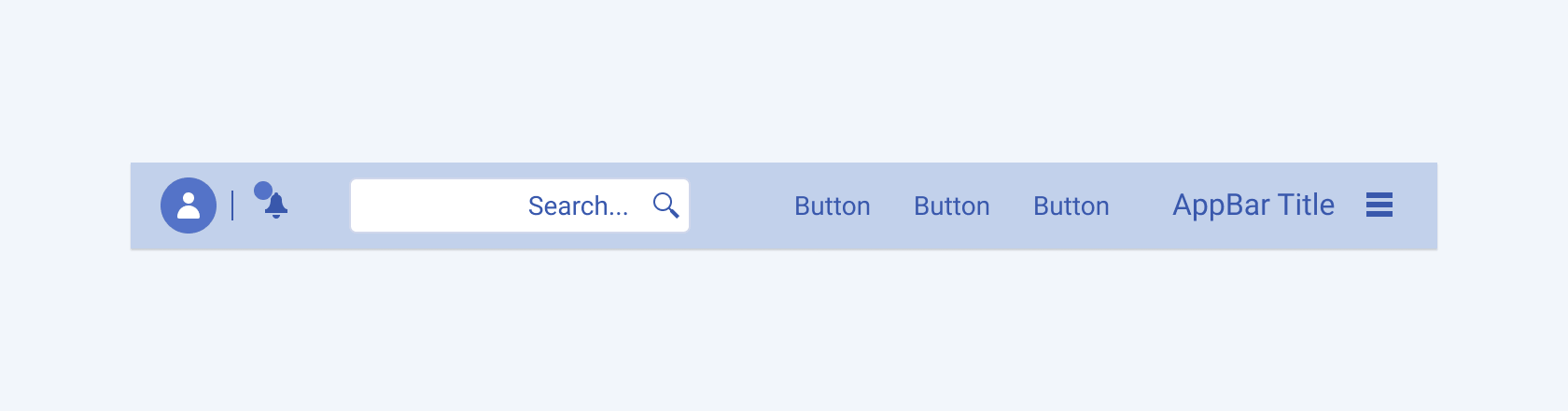Open the hamburger menu icon
Image resolution: width=1568 pixels, height=411 pixels.
(x=1379, y=205)
